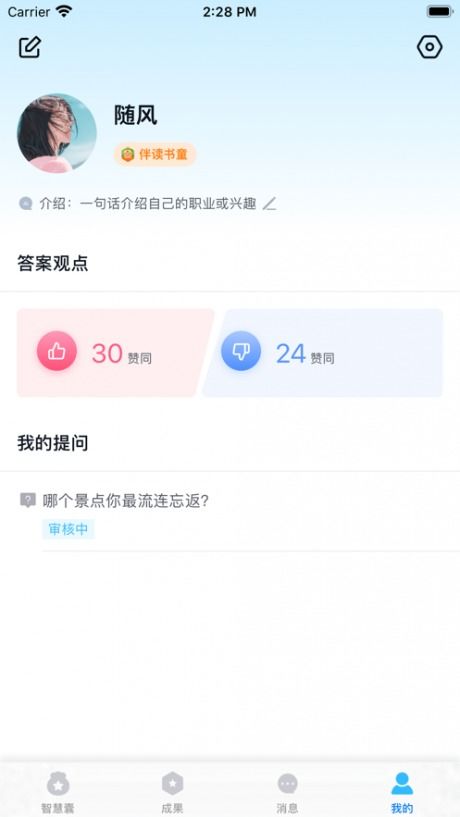Open the 24 赞同 blue card
The image size is (460, 817).
point(322,353)
